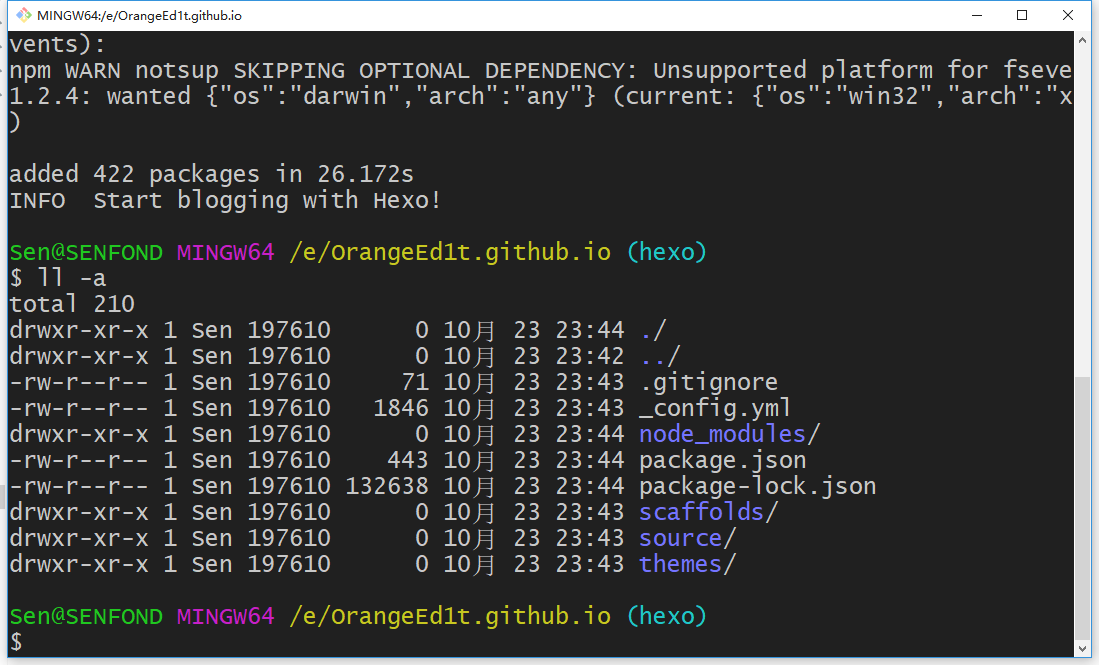1099x665 pixels.
Task: Click the package.json file name
Action: (722, 460)
